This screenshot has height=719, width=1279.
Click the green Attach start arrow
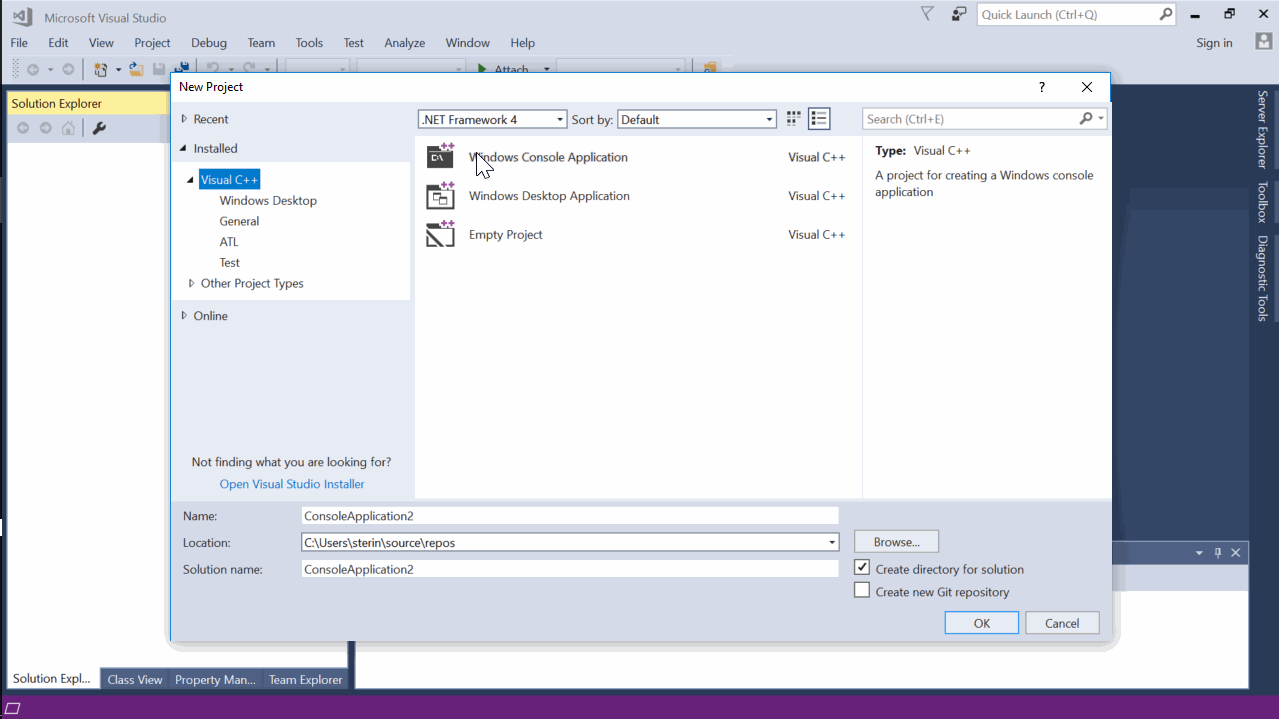pyautogui.click(x=482, y=69)
